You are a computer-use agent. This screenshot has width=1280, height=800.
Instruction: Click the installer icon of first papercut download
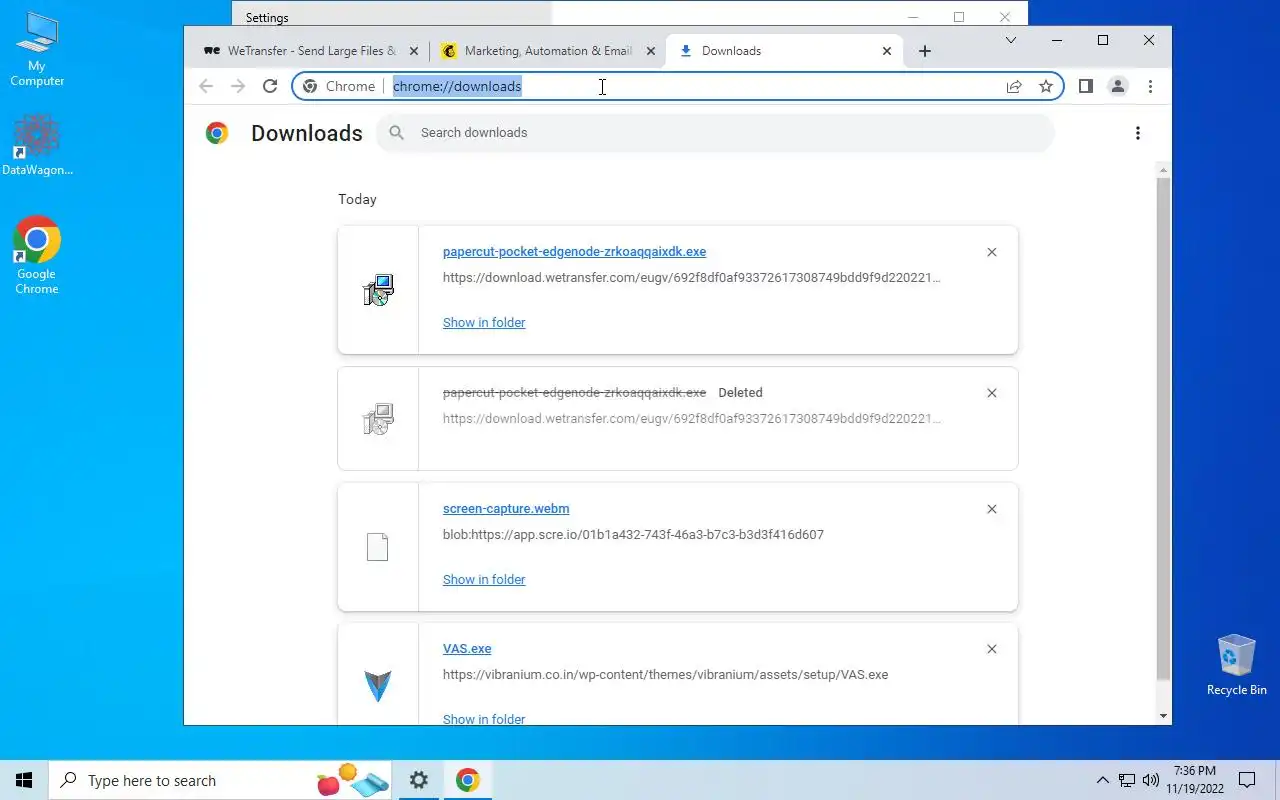pos(378,290)
